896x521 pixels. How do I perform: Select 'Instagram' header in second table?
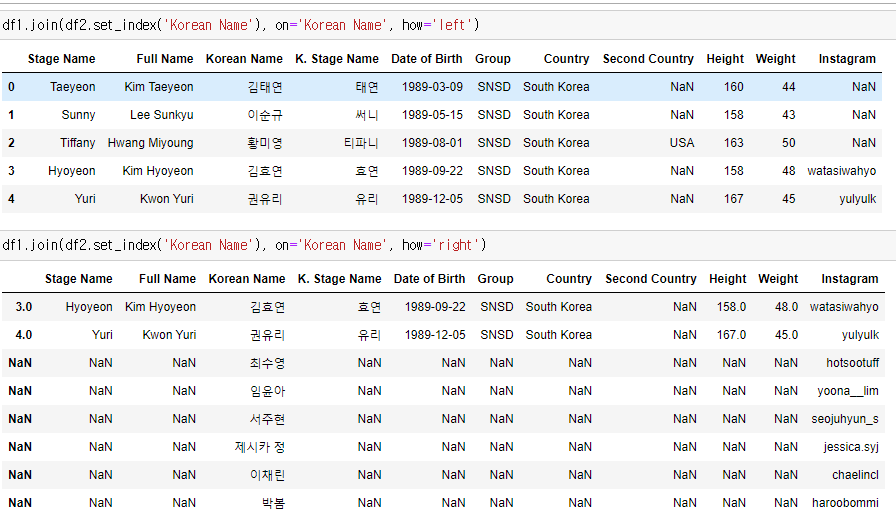850,279
